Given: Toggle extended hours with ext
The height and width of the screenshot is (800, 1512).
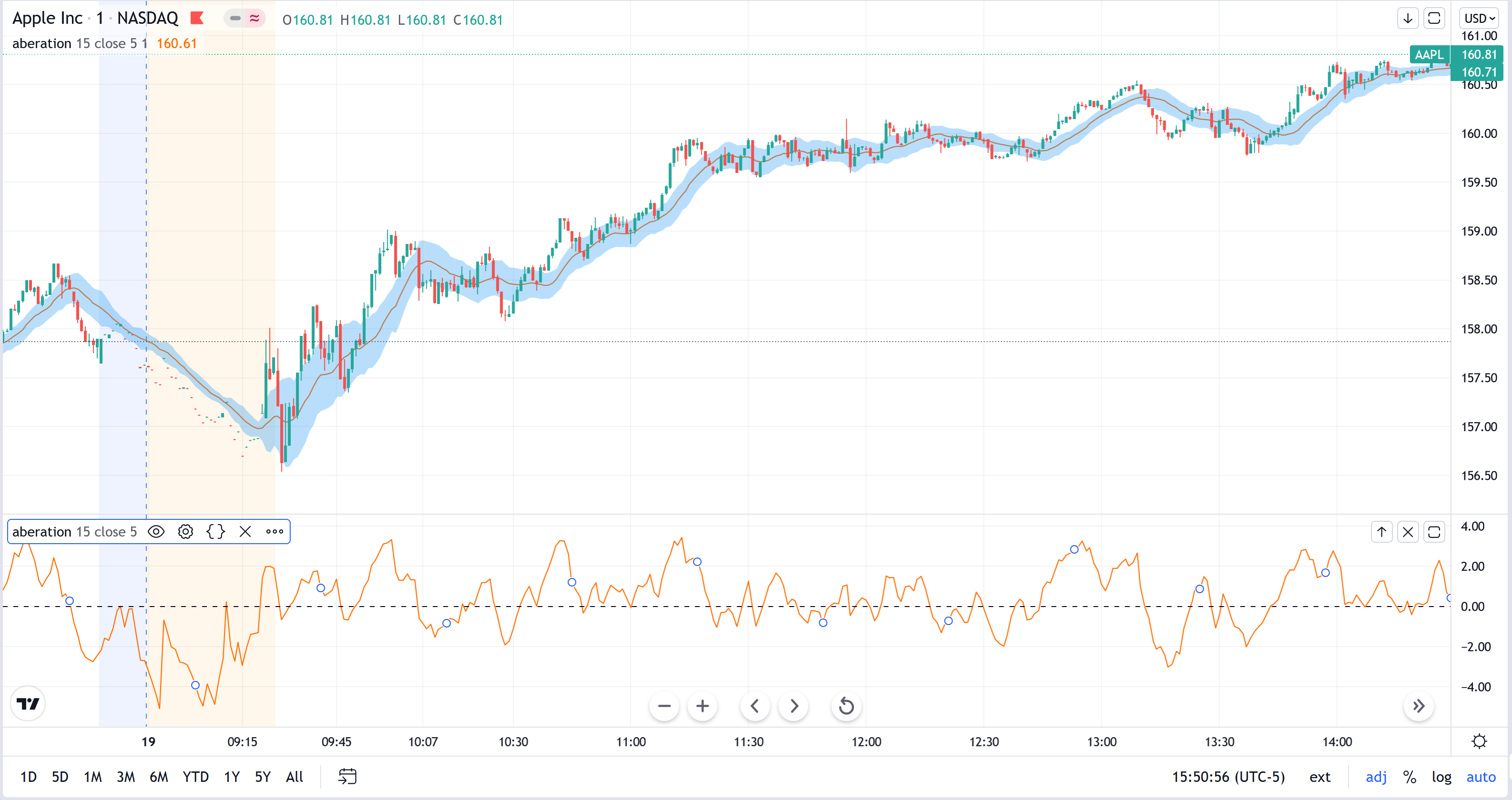Looking at the screenshot, I should (1319, 777).
